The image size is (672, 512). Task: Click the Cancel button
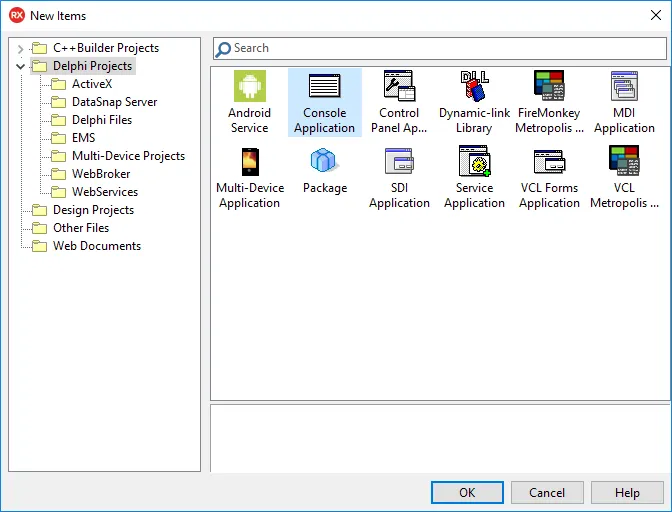point(547,492)
